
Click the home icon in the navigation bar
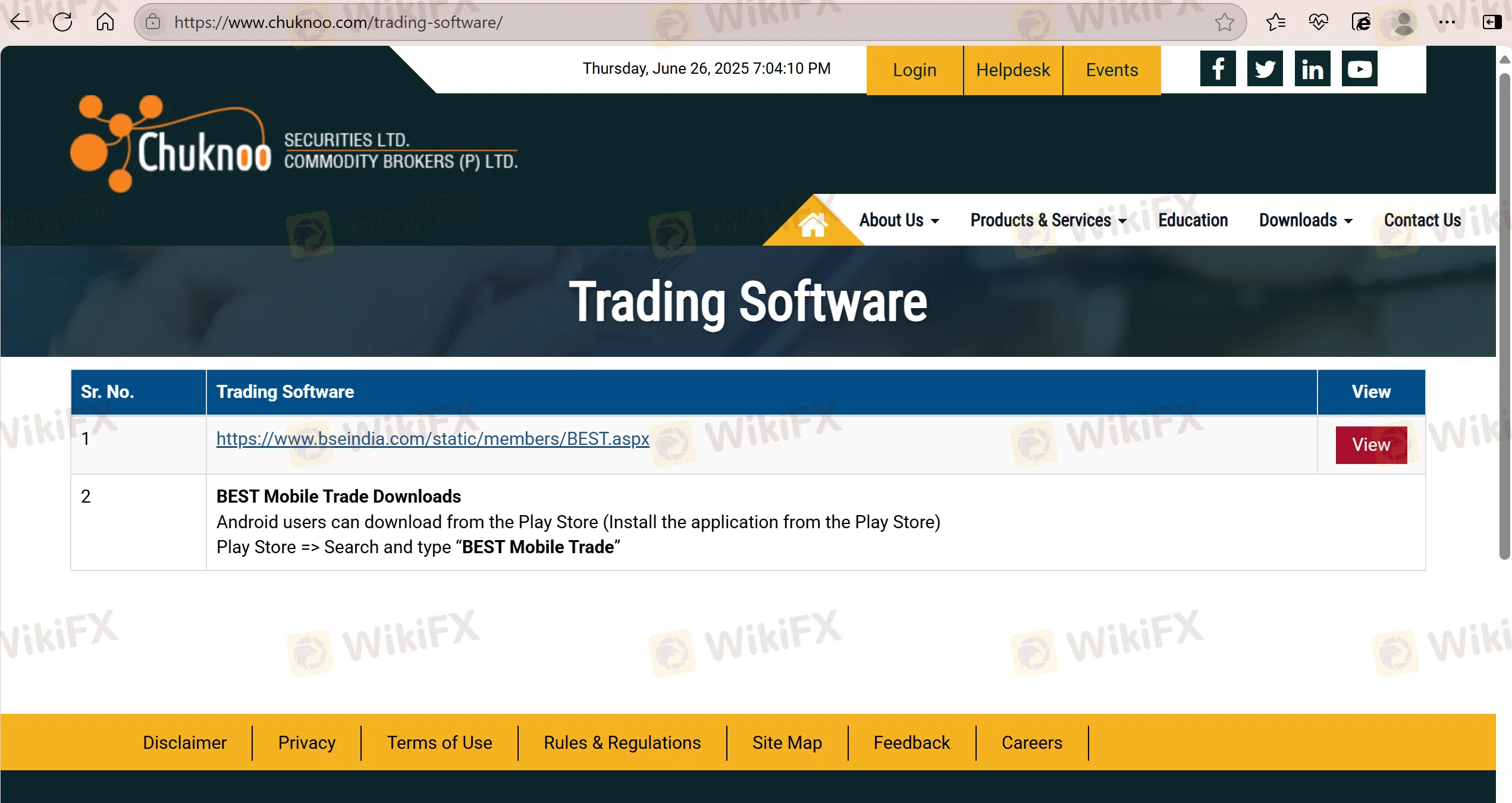(x=813, y=225)
